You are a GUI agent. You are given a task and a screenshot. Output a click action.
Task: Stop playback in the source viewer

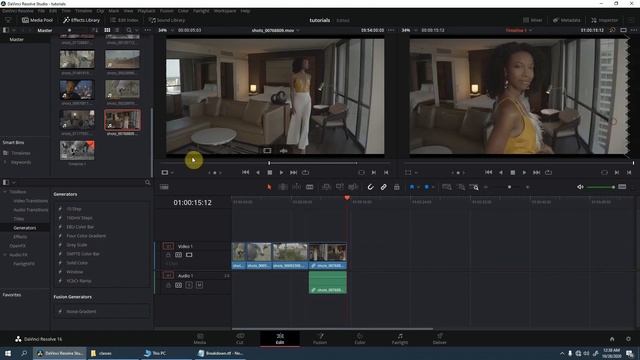point(270,173)
